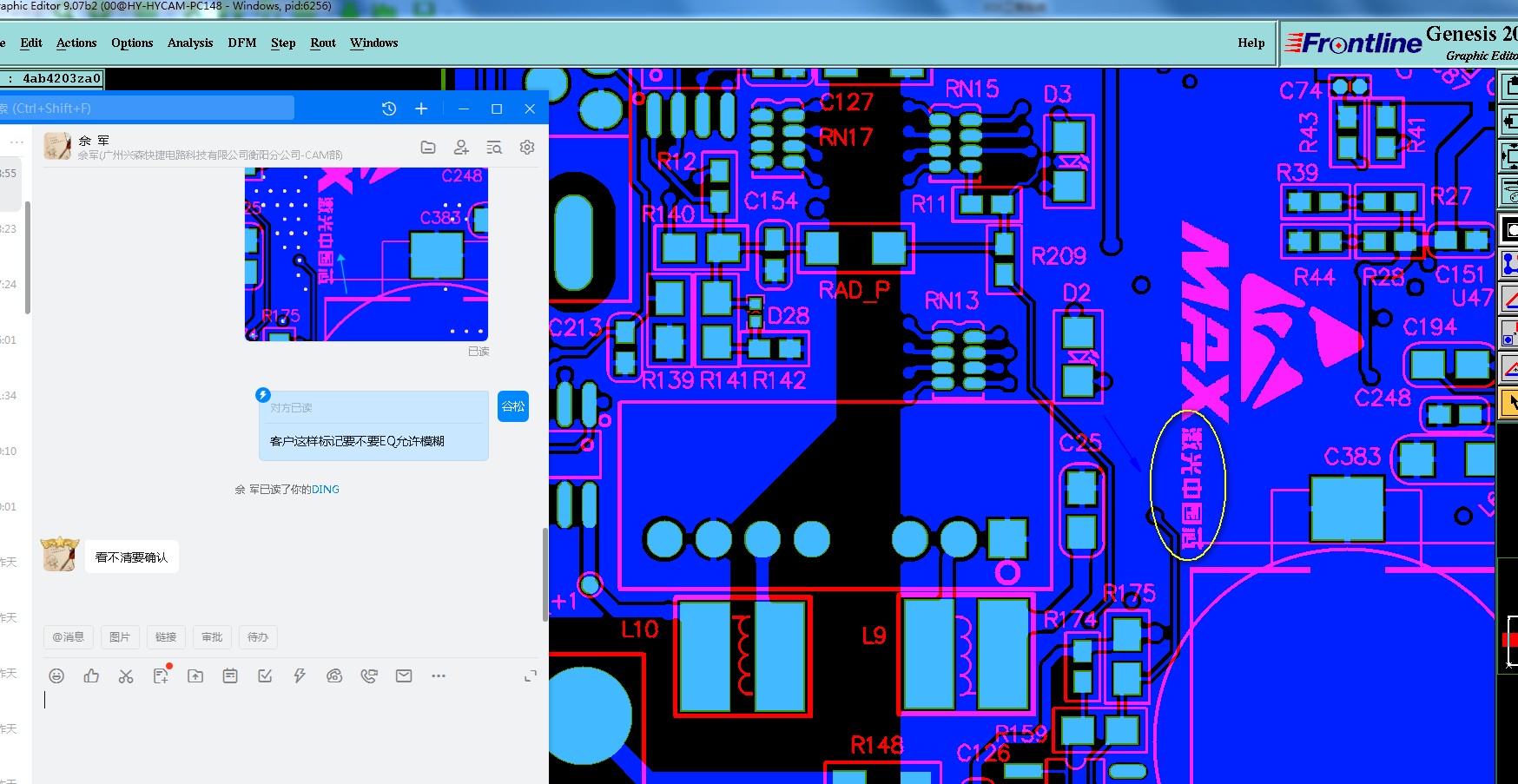The width and height of the screenshot is (1518, 784).
Task: Open the emoji picker in chat toolbar
Action: (x=56, y=675)
